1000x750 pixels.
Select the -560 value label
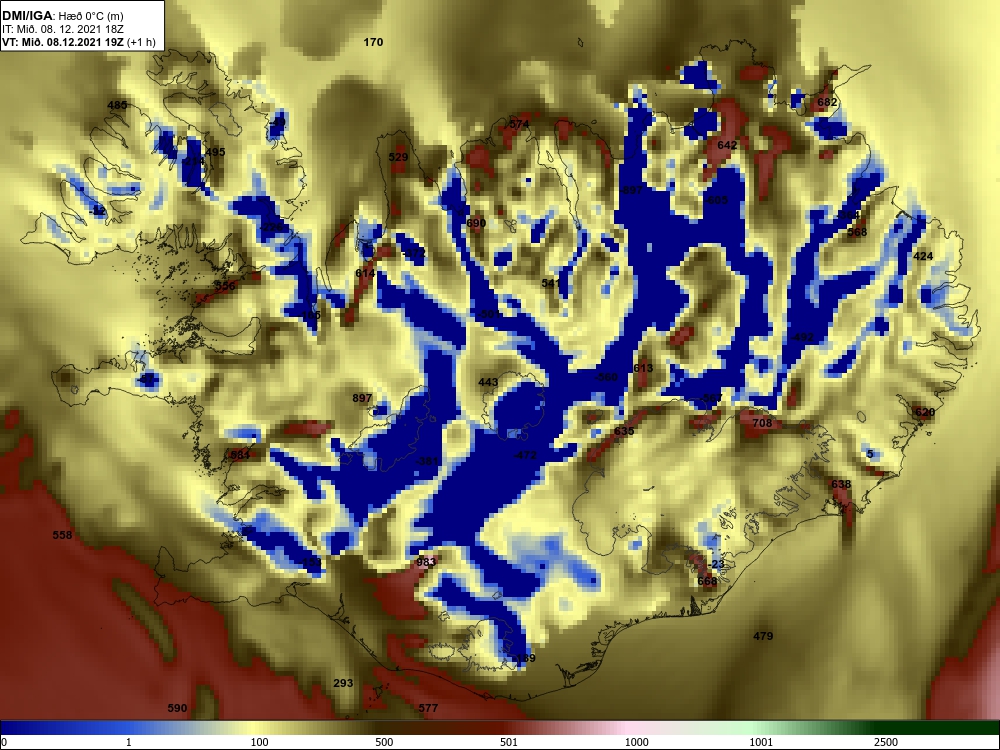[606, 377]
